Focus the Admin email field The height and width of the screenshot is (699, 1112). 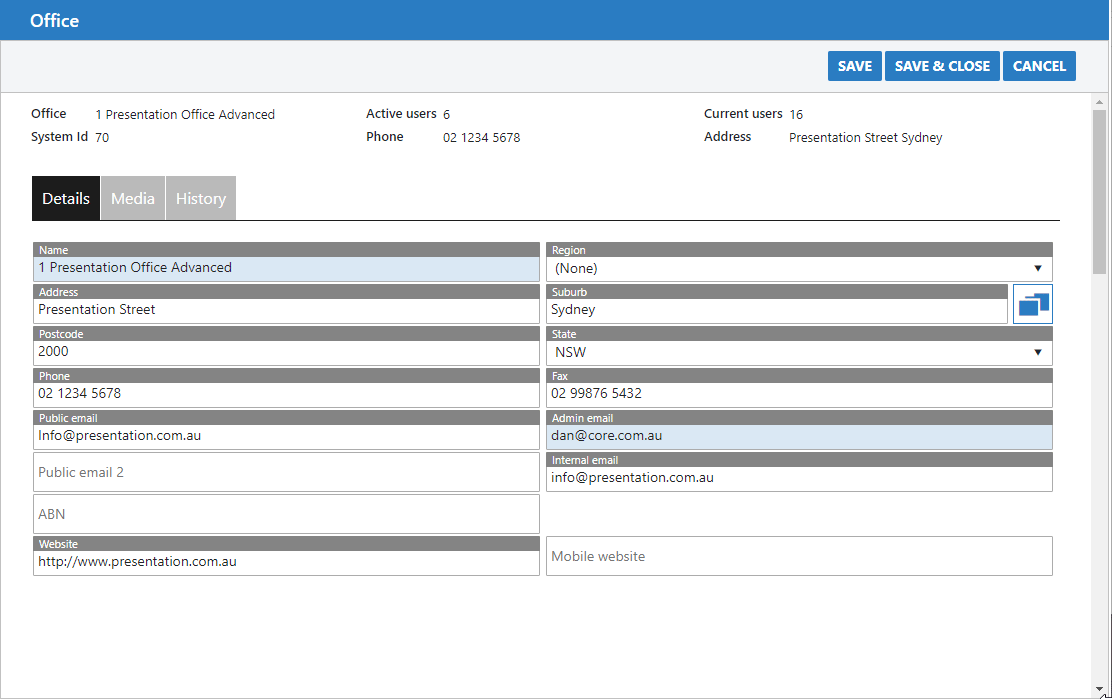coord(798,436)
